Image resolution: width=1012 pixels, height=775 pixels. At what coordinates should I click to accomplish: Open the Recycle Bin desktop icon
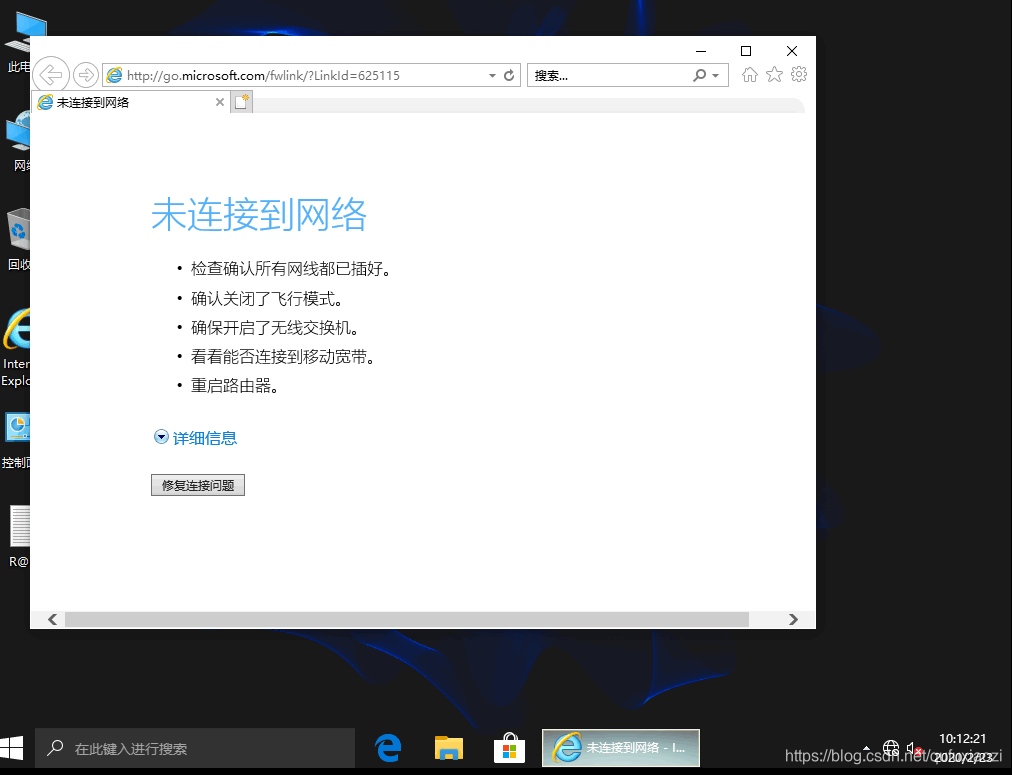(x=18, y=235)
